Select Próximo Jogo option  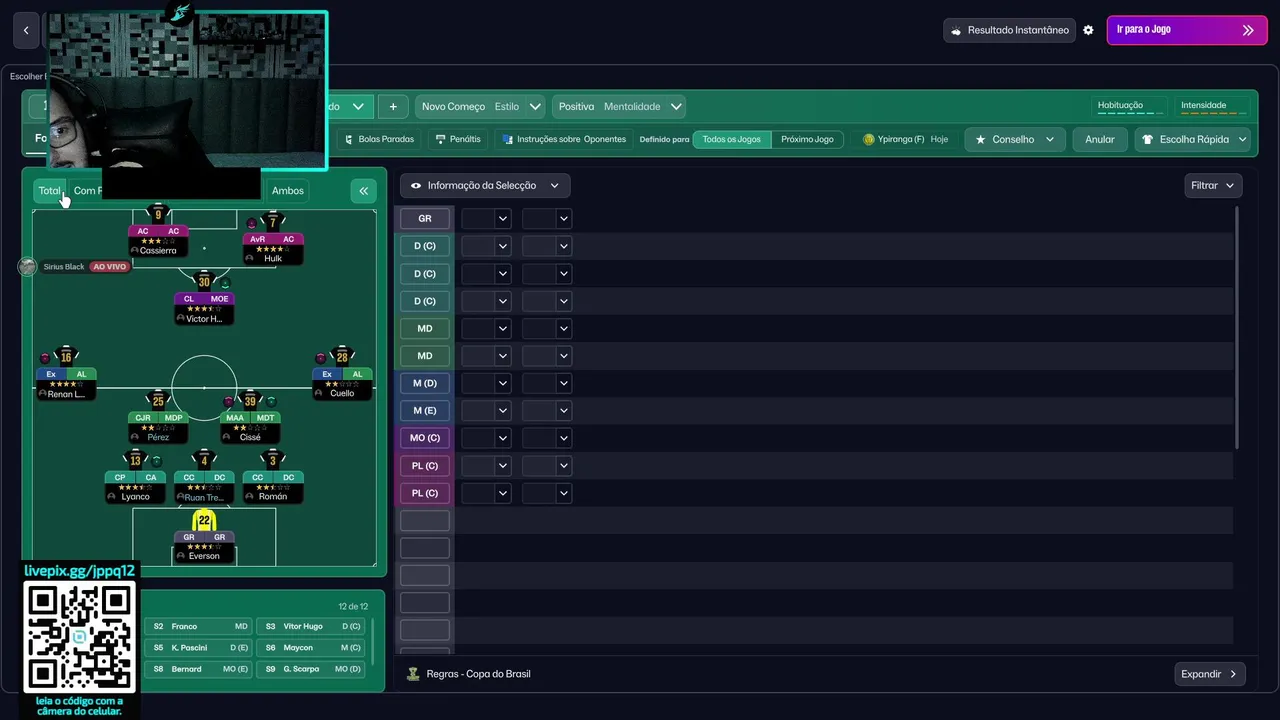tap(807, 139)
